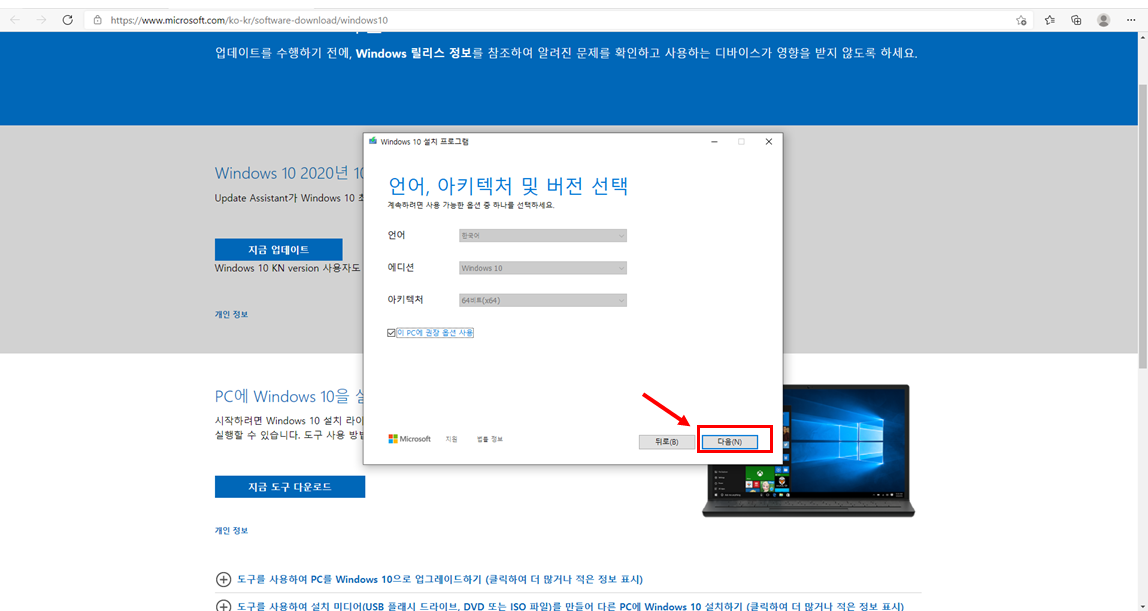Click the 다음(N) button
This screenshot has width=1148, height=611.
[x=729, y=442]
